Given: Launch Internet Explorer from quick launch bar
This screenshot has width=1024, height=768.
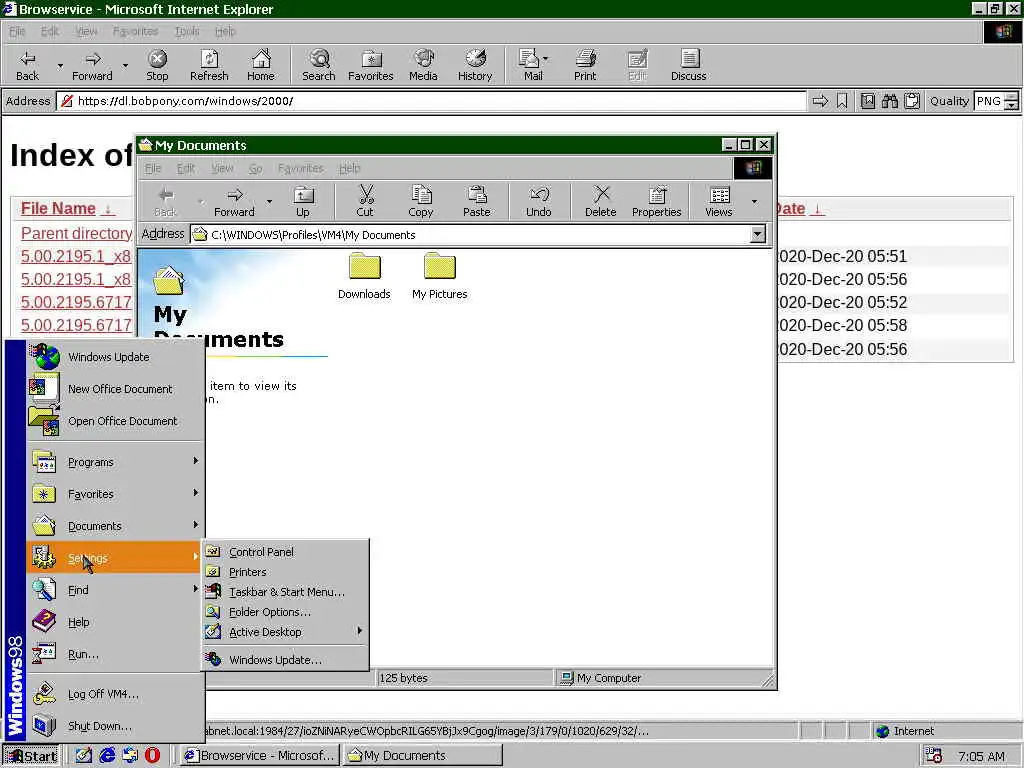Looking at the screenshot, I should click(107, 755).
